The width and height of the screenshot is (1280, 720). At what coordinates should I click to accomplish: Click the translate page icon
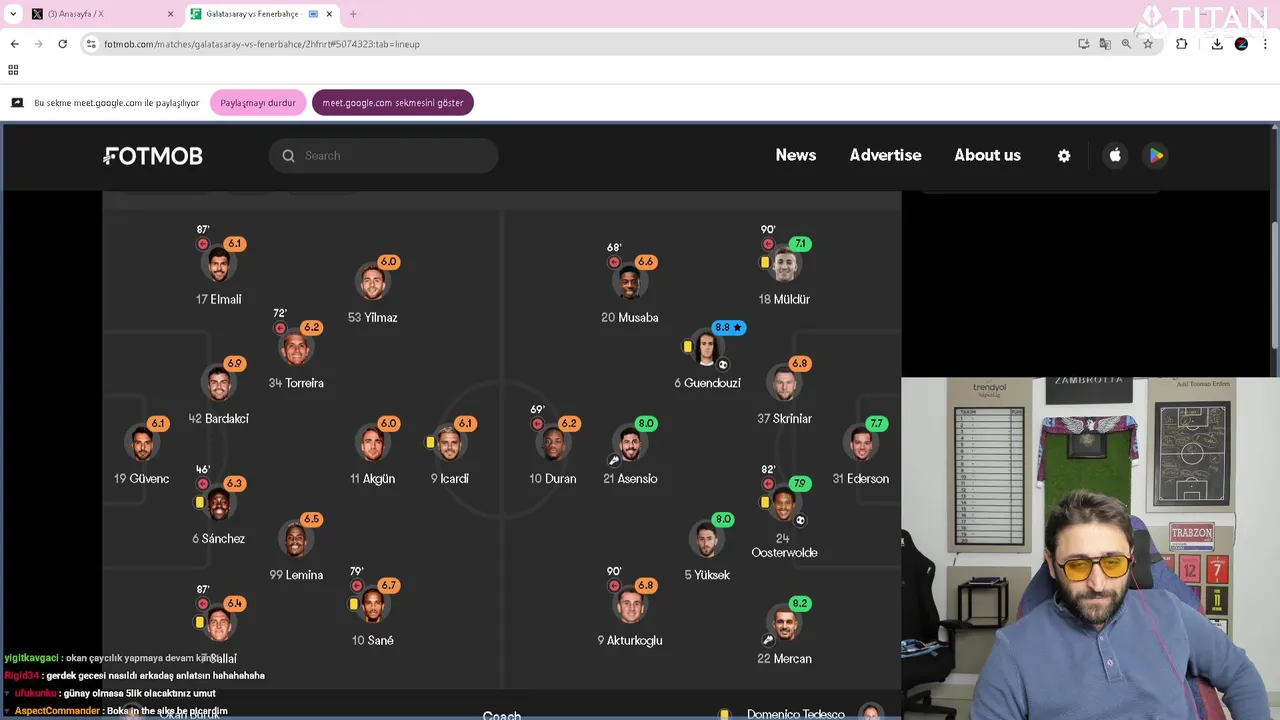pos(1105,44)
